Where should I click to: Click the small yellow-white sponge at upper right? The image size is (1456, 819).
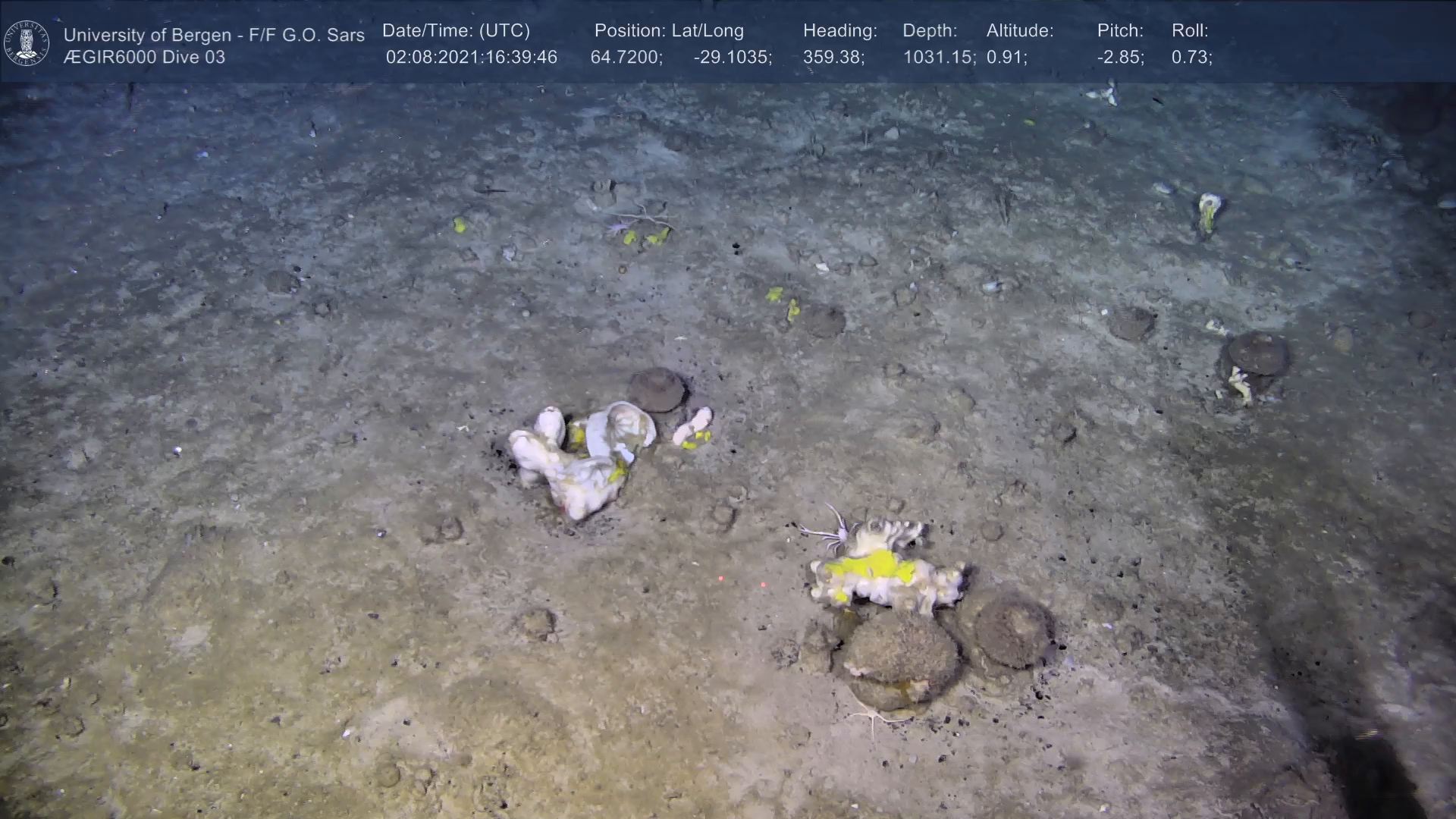(x=1208, y=212)
